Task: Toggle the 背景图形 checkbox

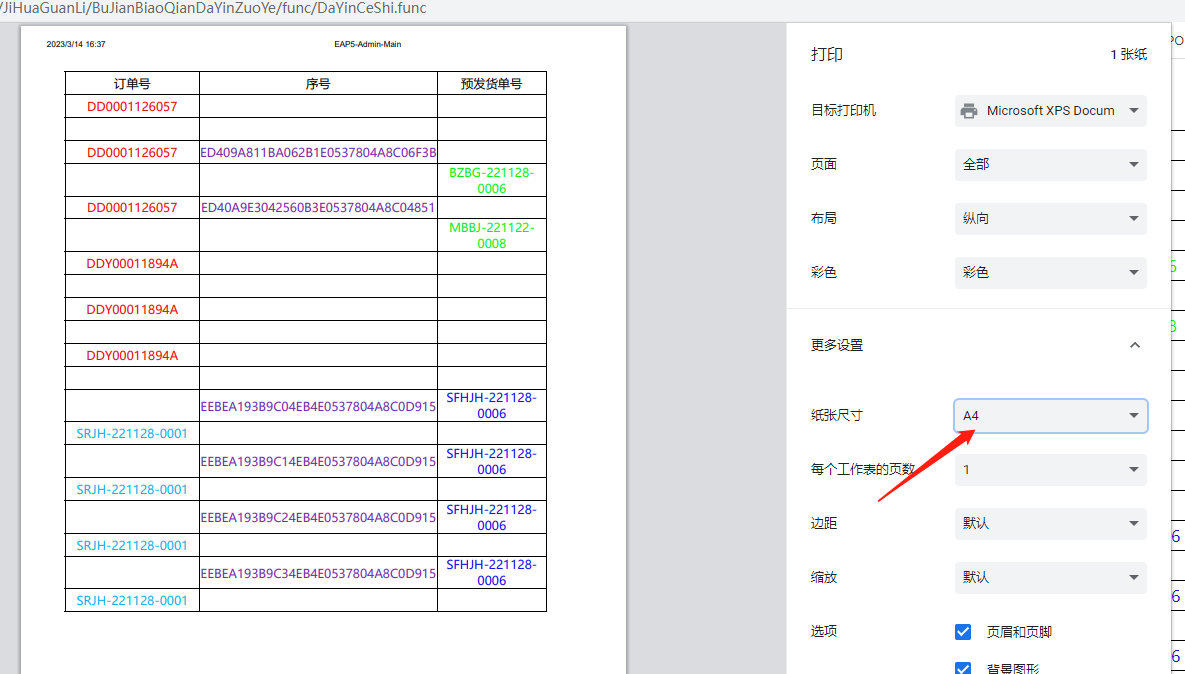Action: click(x=963, y=668)
